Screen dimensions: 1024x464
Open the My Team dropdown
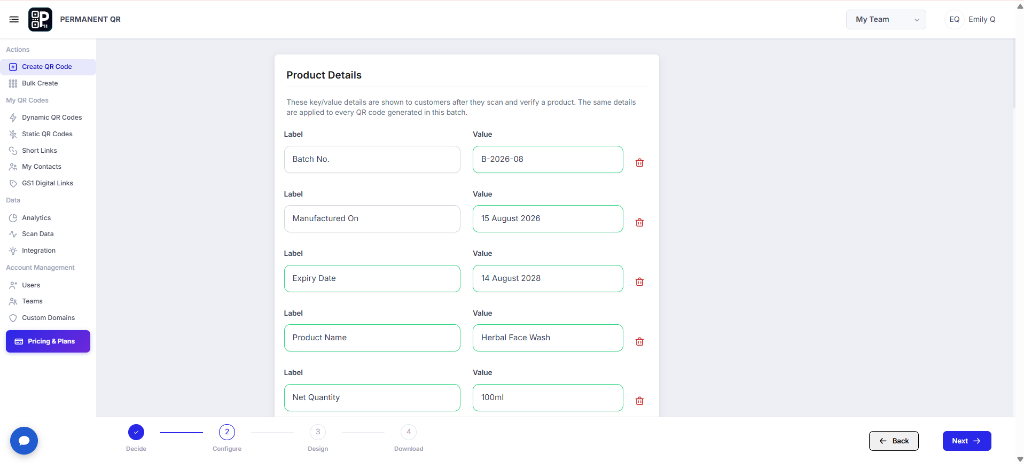886,20
